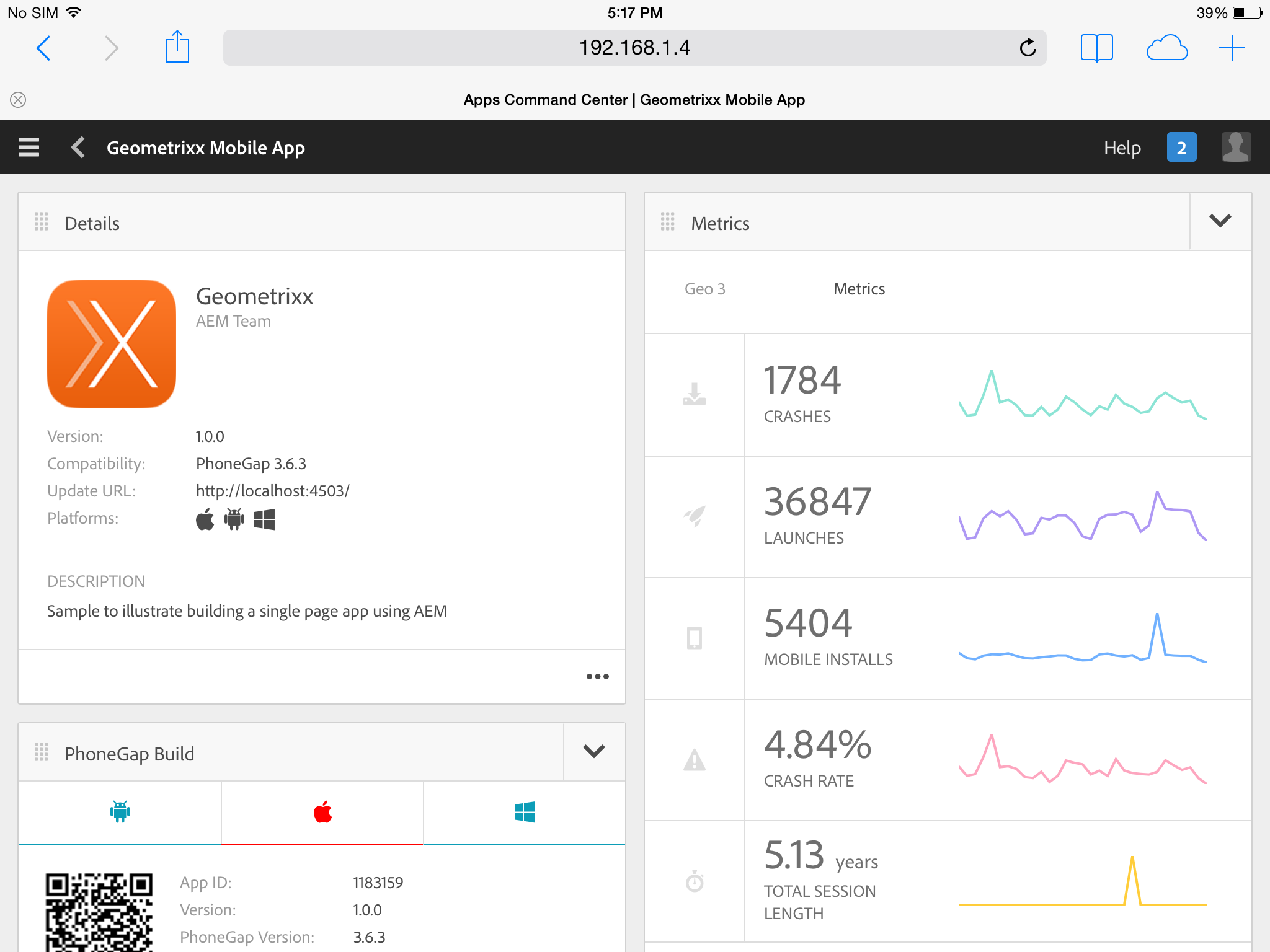The height and width of the screenshot is (952, 1270).
Task: Click the total session length sparkline
Action: [x=1082, y=881]
